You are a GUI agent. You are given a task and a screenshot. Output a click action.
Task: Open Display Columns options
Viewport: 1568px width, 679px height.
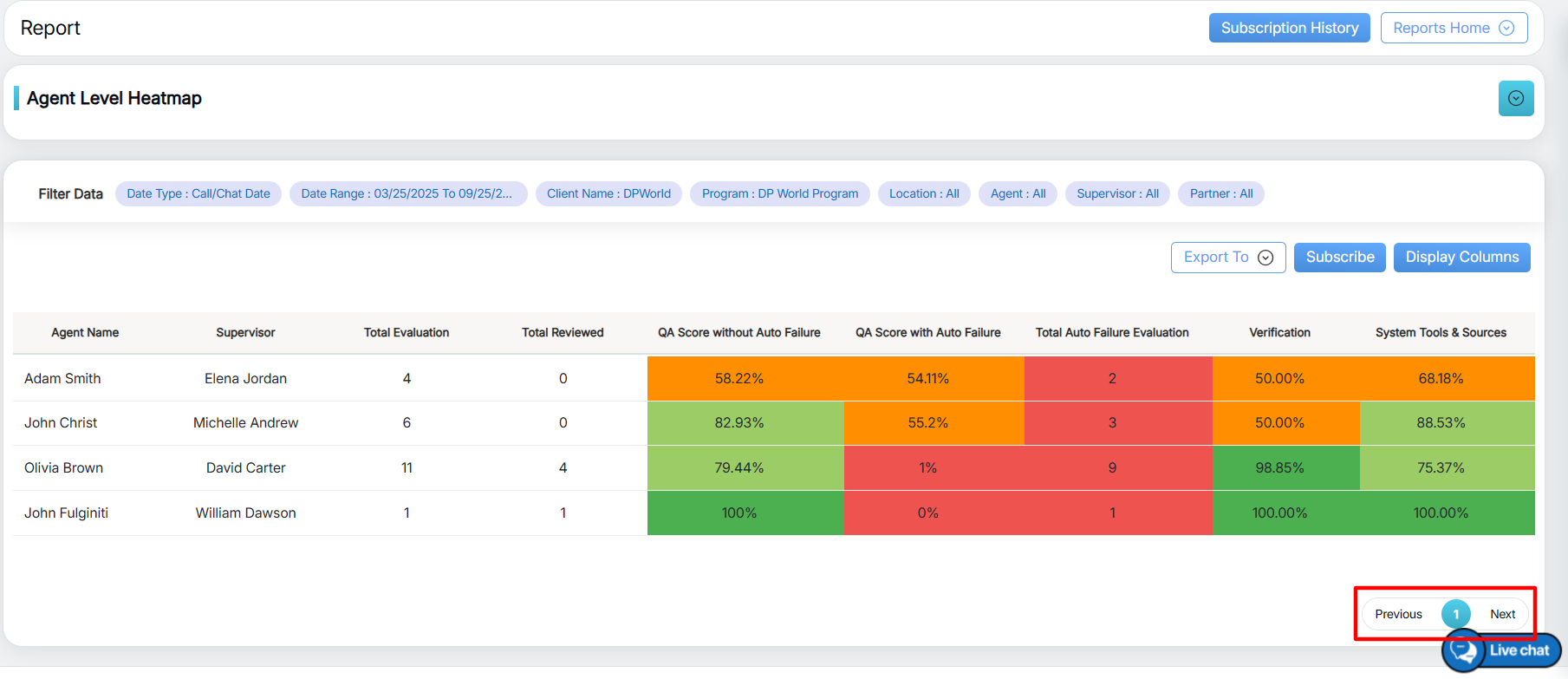[1461, 258]
